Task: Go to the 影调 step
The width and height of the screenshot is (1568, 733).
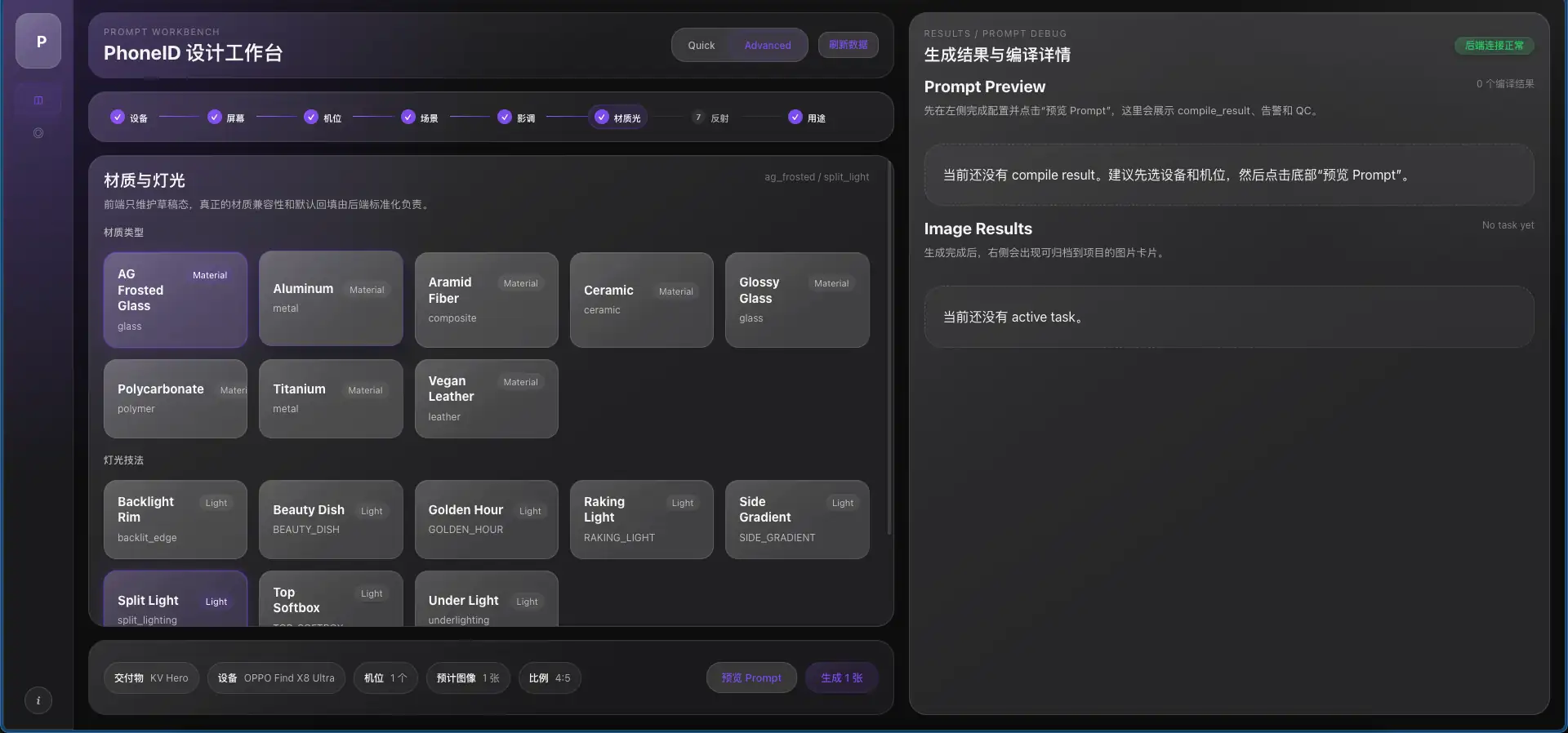Action: [x=516, y=118]
